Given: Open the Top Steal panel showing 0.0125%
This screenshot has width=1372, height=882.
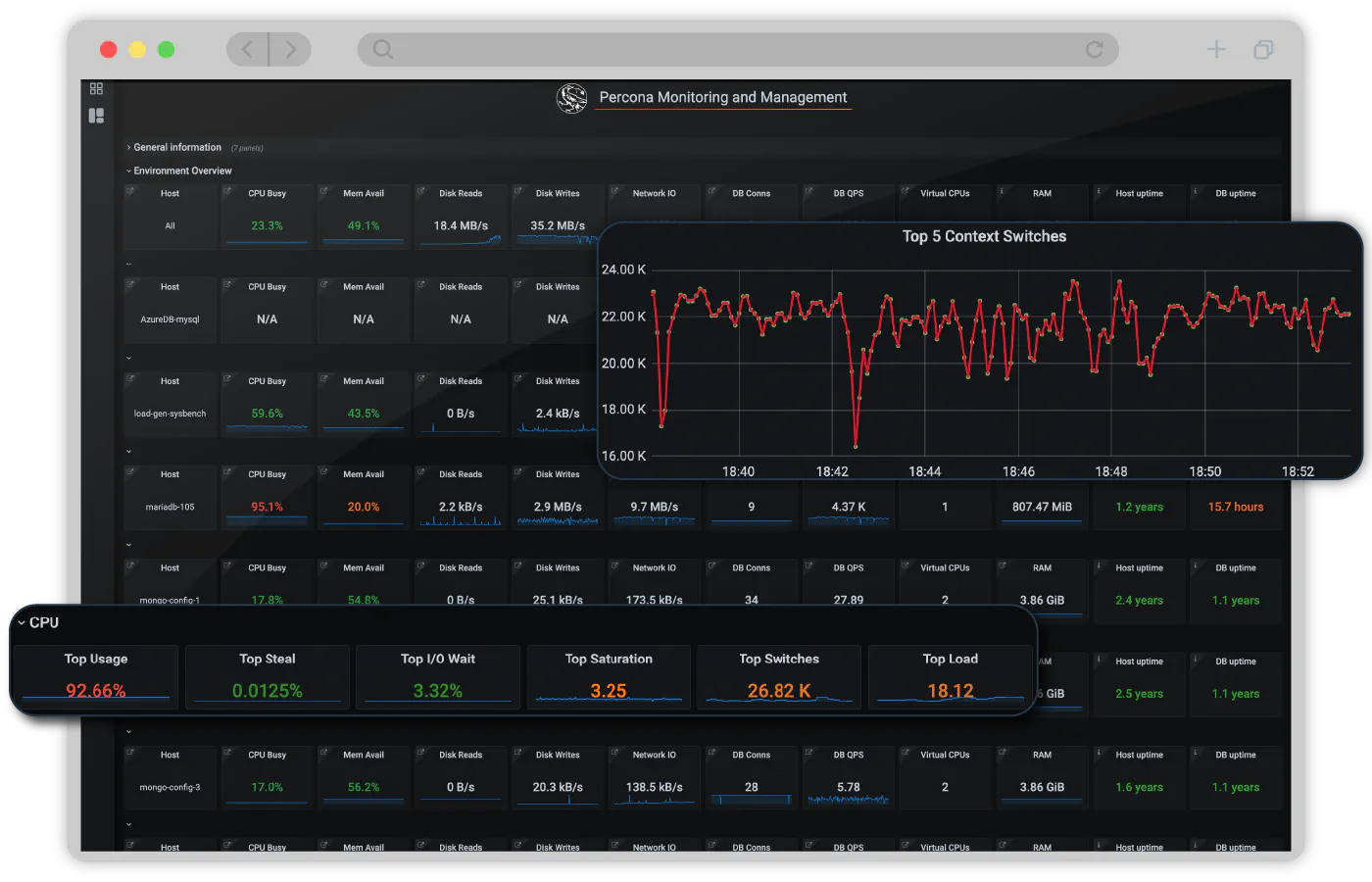Looking at the screenshot, I should tap(268, 676).
